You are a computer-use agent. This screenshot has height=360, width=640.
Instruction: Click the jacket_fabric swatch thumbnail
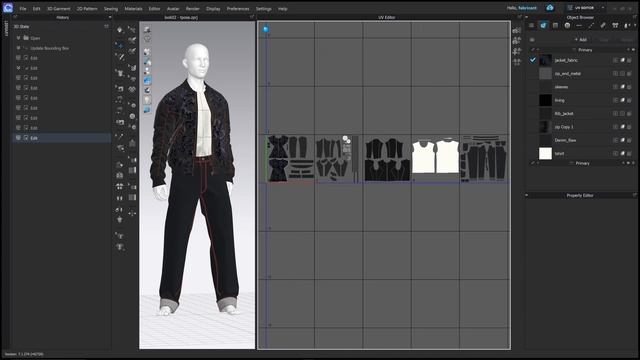click(545, 60)
